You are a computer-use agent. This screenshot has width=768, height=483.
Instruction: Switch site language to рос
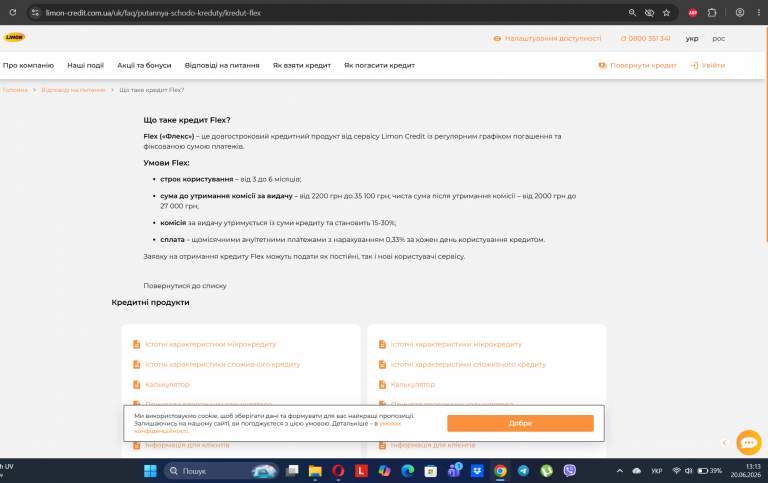pyautogui.click(x=719, y=39)
